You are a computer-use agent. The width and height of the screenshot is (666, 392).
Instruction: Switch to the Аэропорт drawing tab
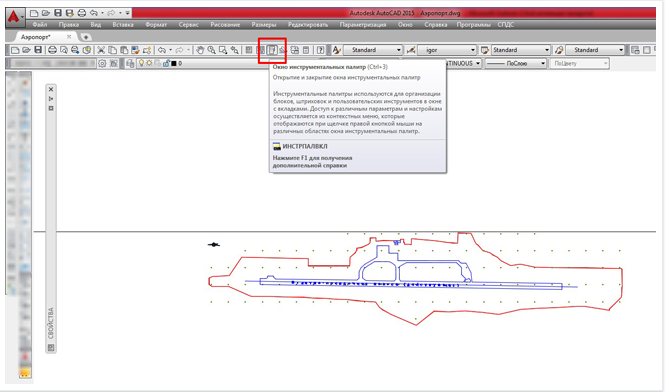[36, 37]
